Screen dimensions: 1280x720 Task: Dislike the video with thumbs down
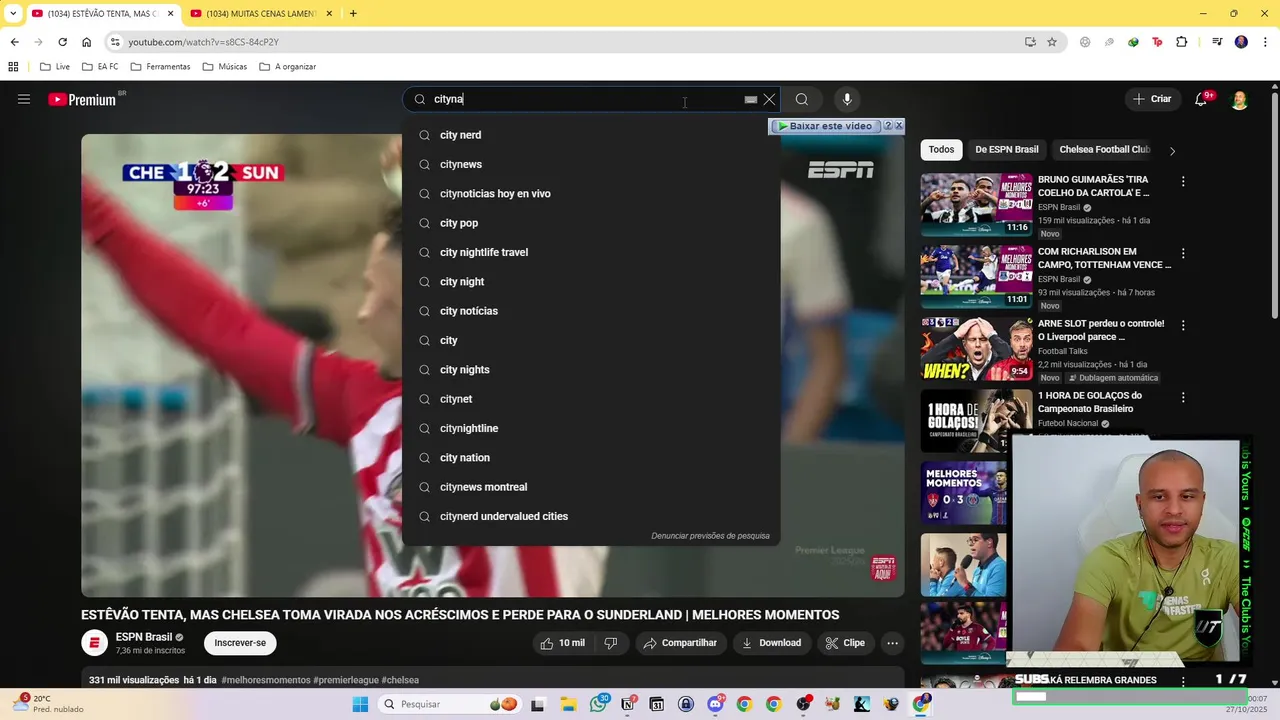tap(610, 643)
